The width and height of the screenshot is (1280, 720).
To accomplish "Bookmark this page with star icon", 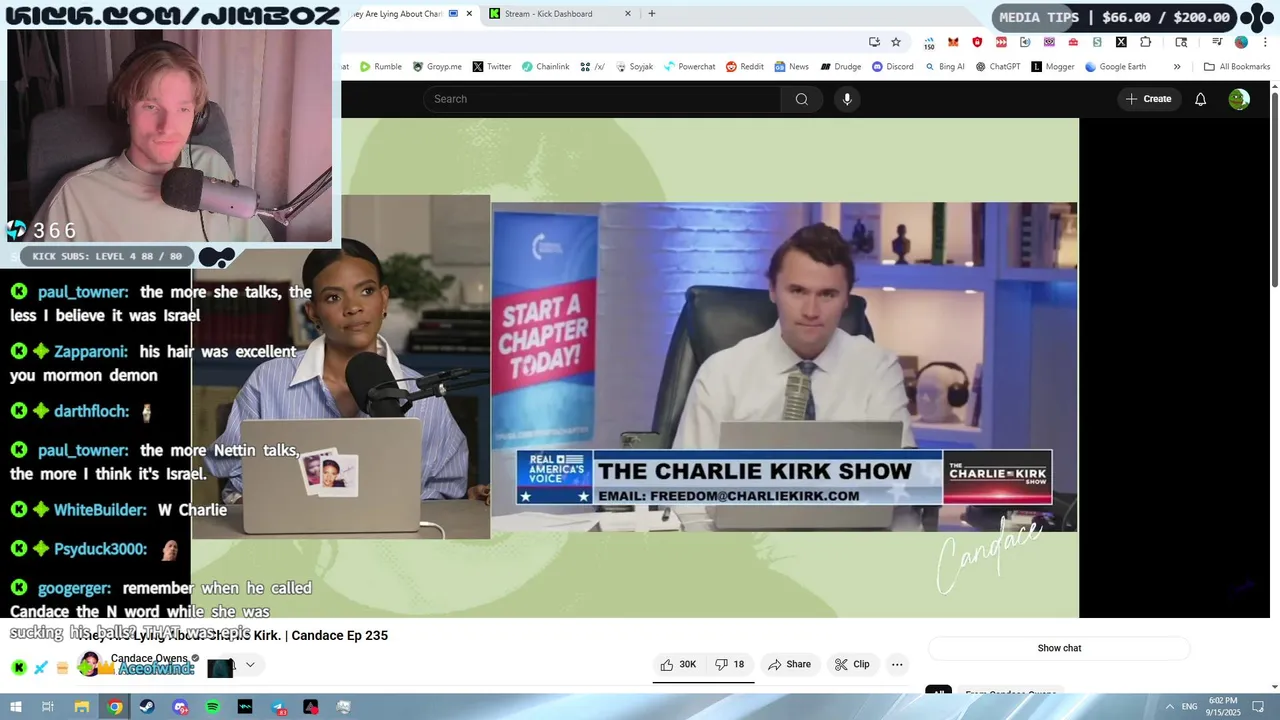I will tap(896, 42).
